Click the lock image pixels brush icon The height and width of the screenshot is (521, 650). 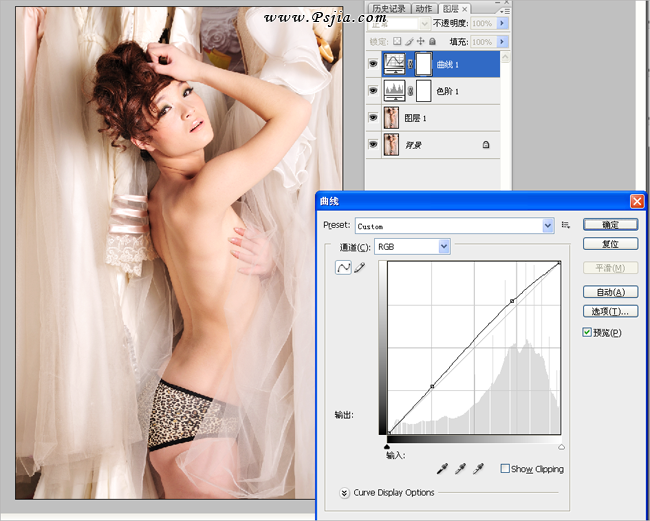pos(409,41)
